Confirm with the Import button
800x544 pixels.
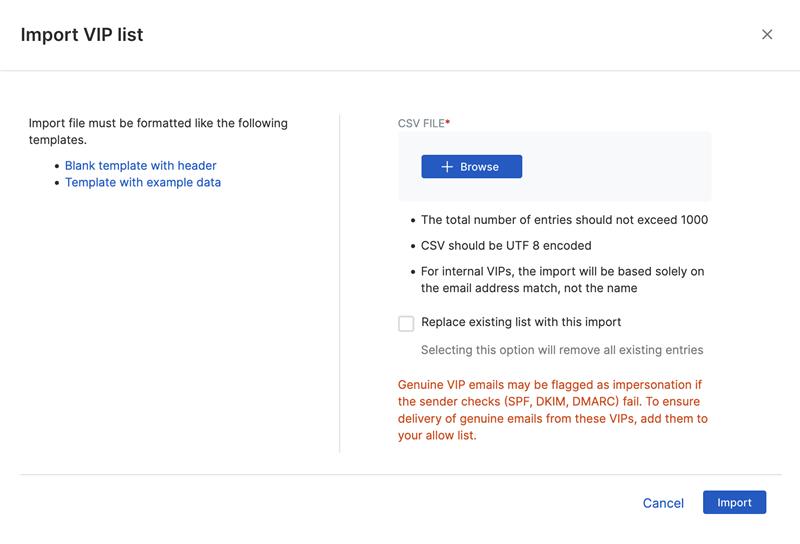[x=734, y=502]
